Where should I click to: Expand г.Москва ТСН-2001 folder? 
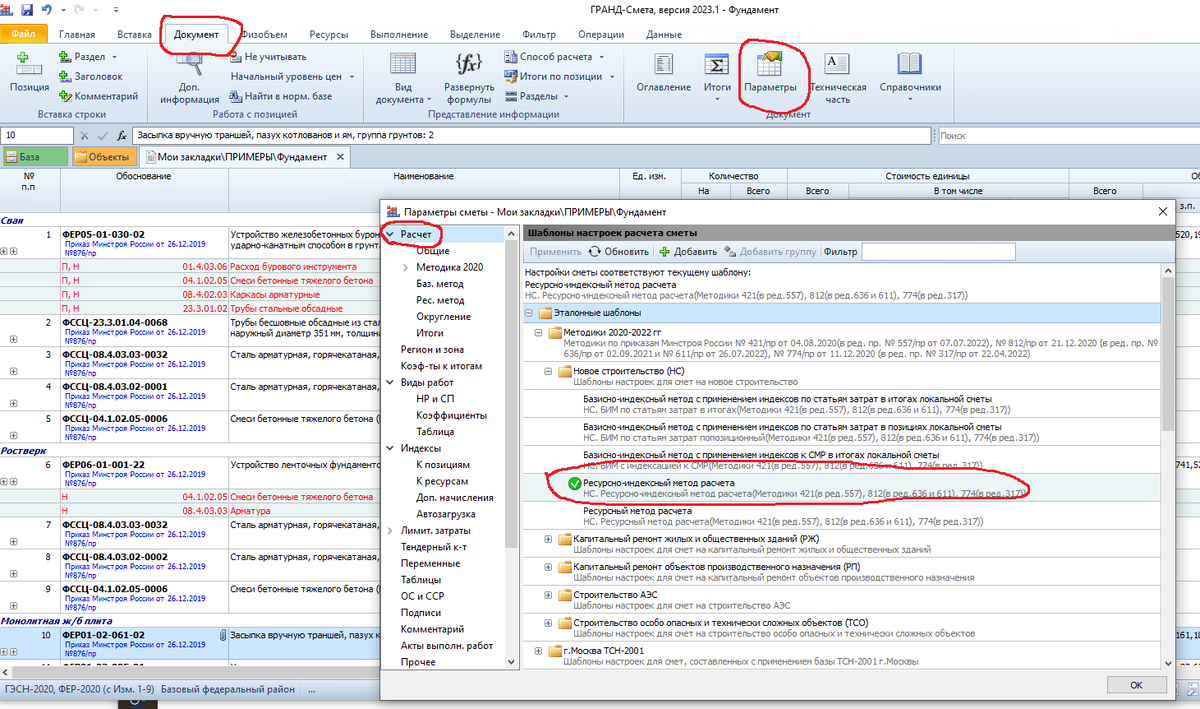[538, 653]
